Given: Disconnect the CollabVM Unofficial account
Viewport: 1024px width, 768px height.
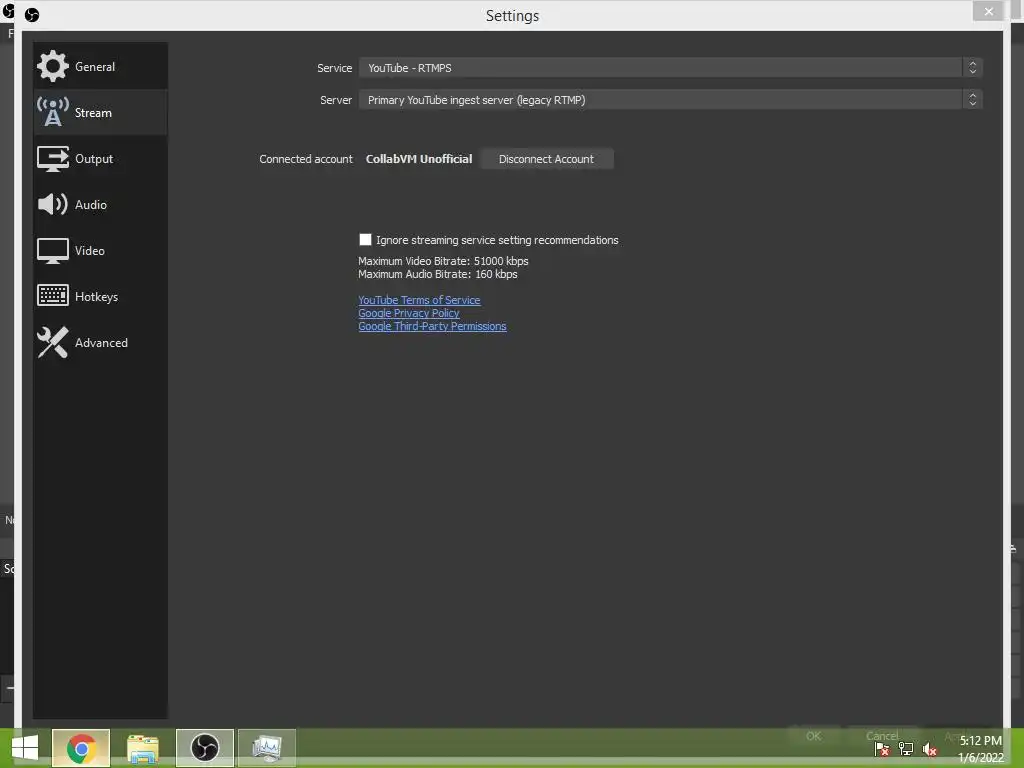Looking at the screenshot, I should 547,159.
